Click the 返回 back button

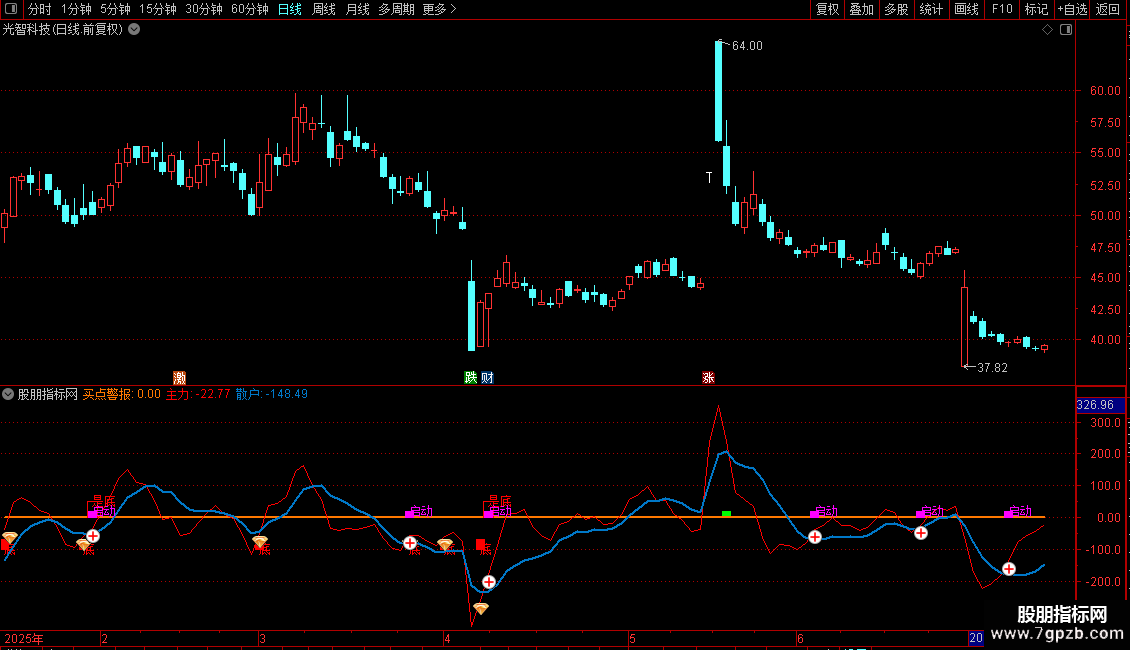(x=1108, y=9)
